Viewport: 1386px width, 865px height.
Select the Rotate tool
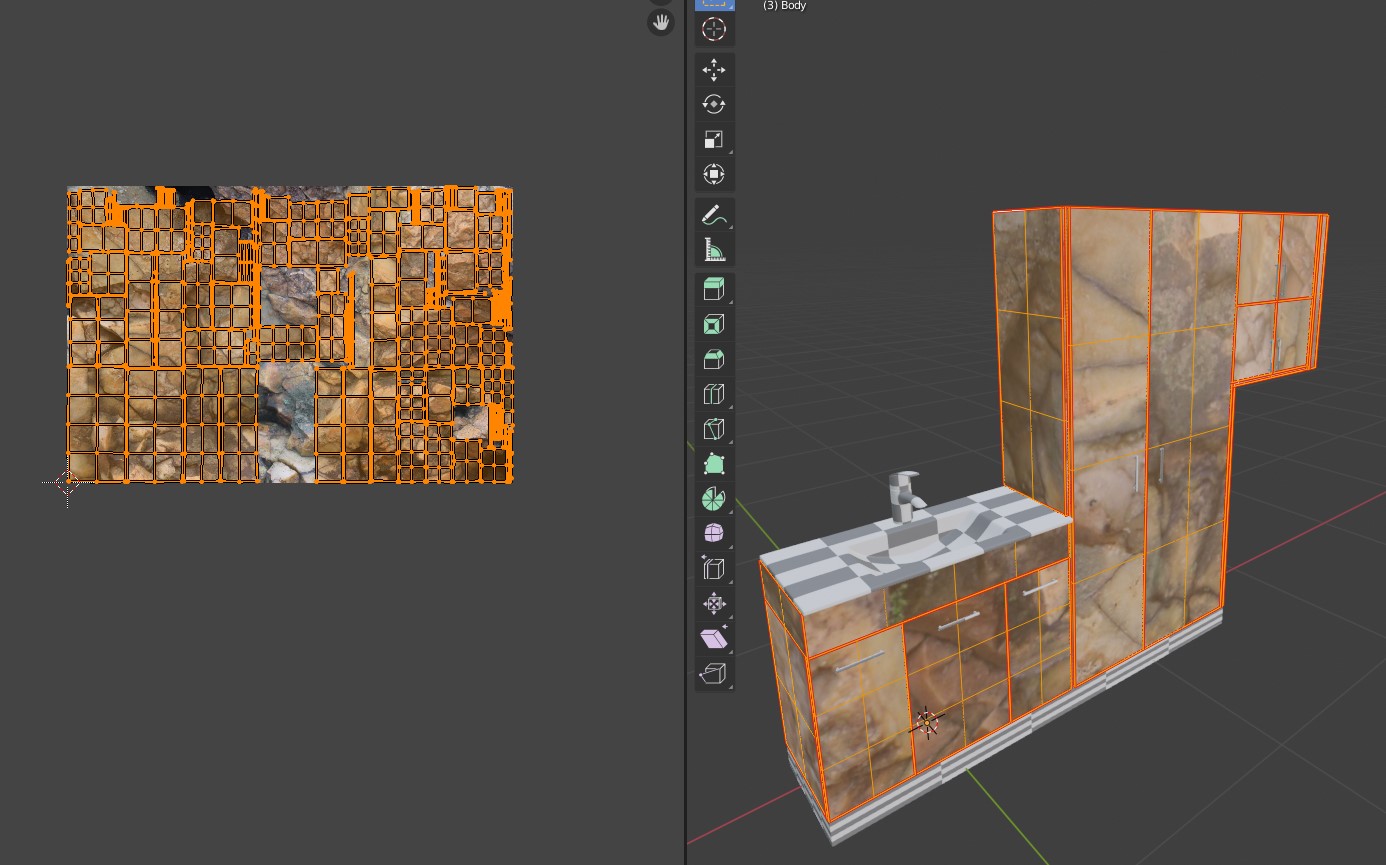tap(714, 104)
